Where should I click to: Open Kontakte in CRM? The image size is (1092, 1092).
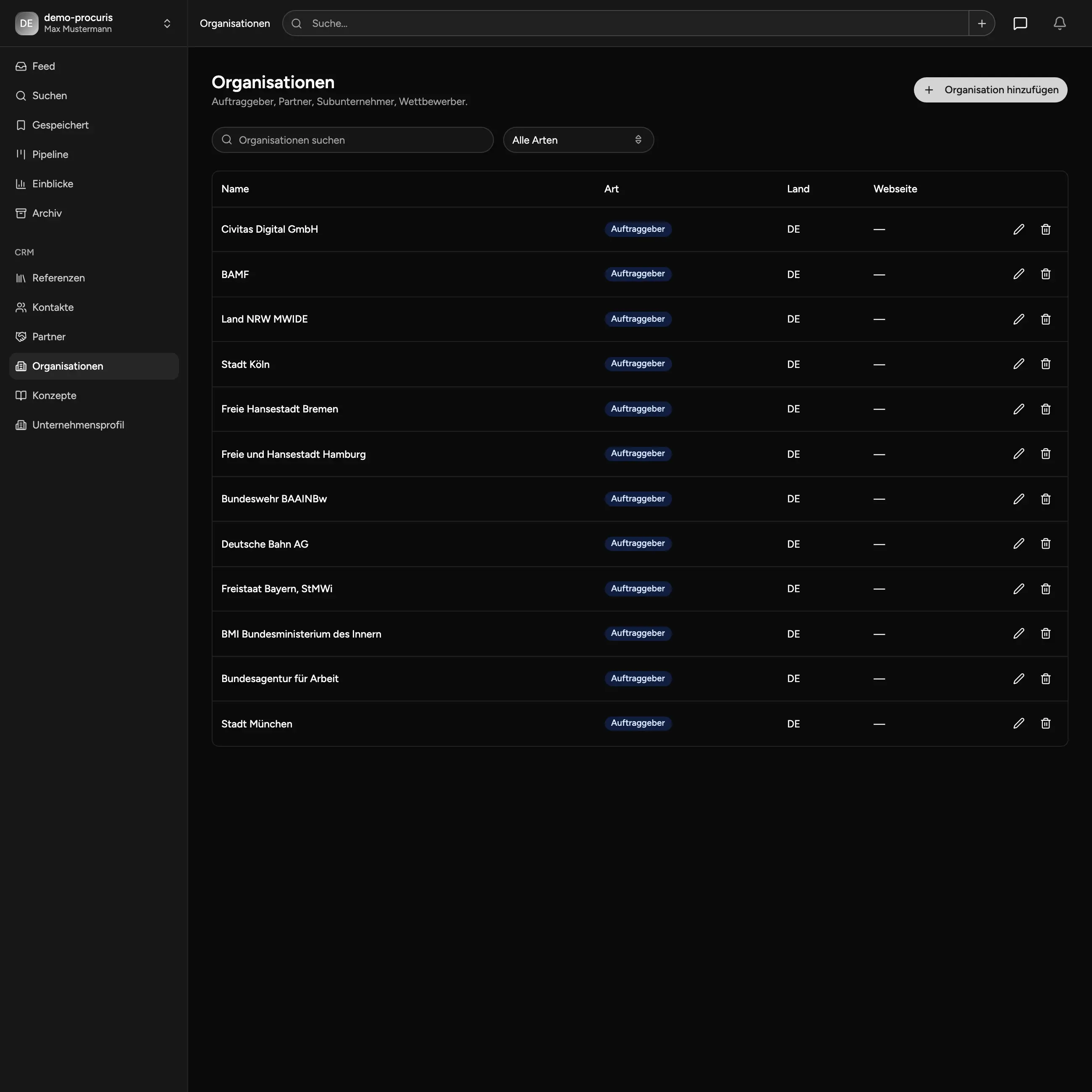point(94,307)
